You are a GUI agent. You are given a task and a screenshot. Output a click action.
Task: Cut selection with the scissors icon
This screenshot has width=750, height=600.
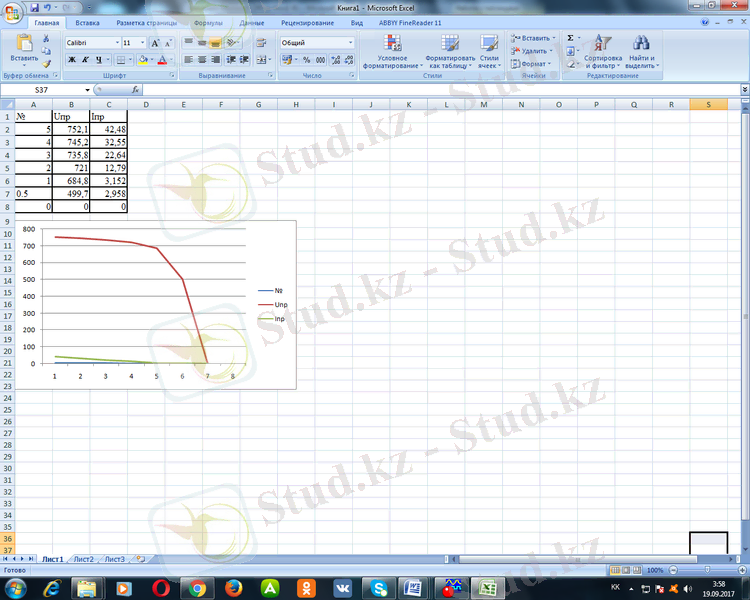(46, 38)
